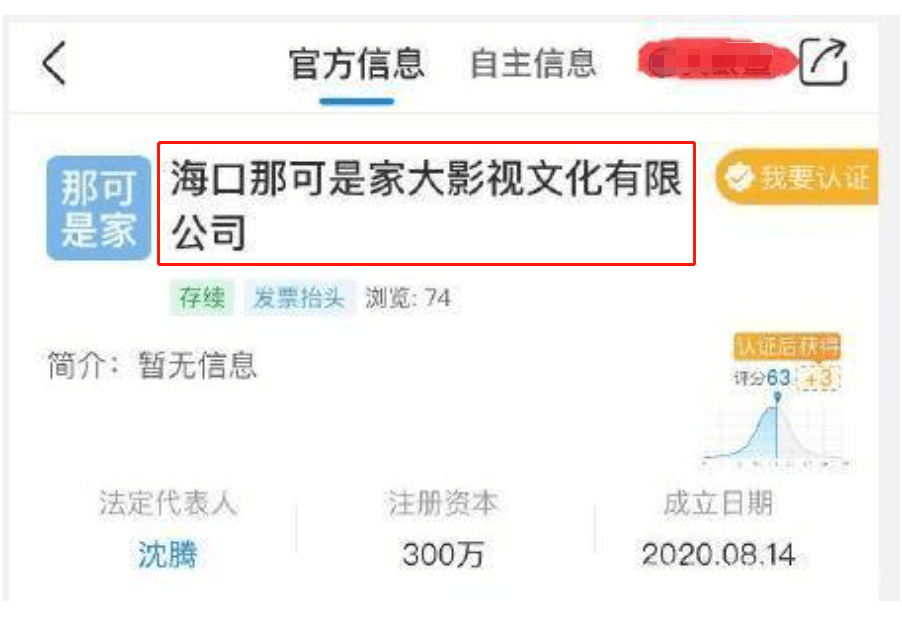The width and height of the screenshot is (902, 621).
Task: Tap the 成立日期 2020.08.14 field
Action: [718, 529]
